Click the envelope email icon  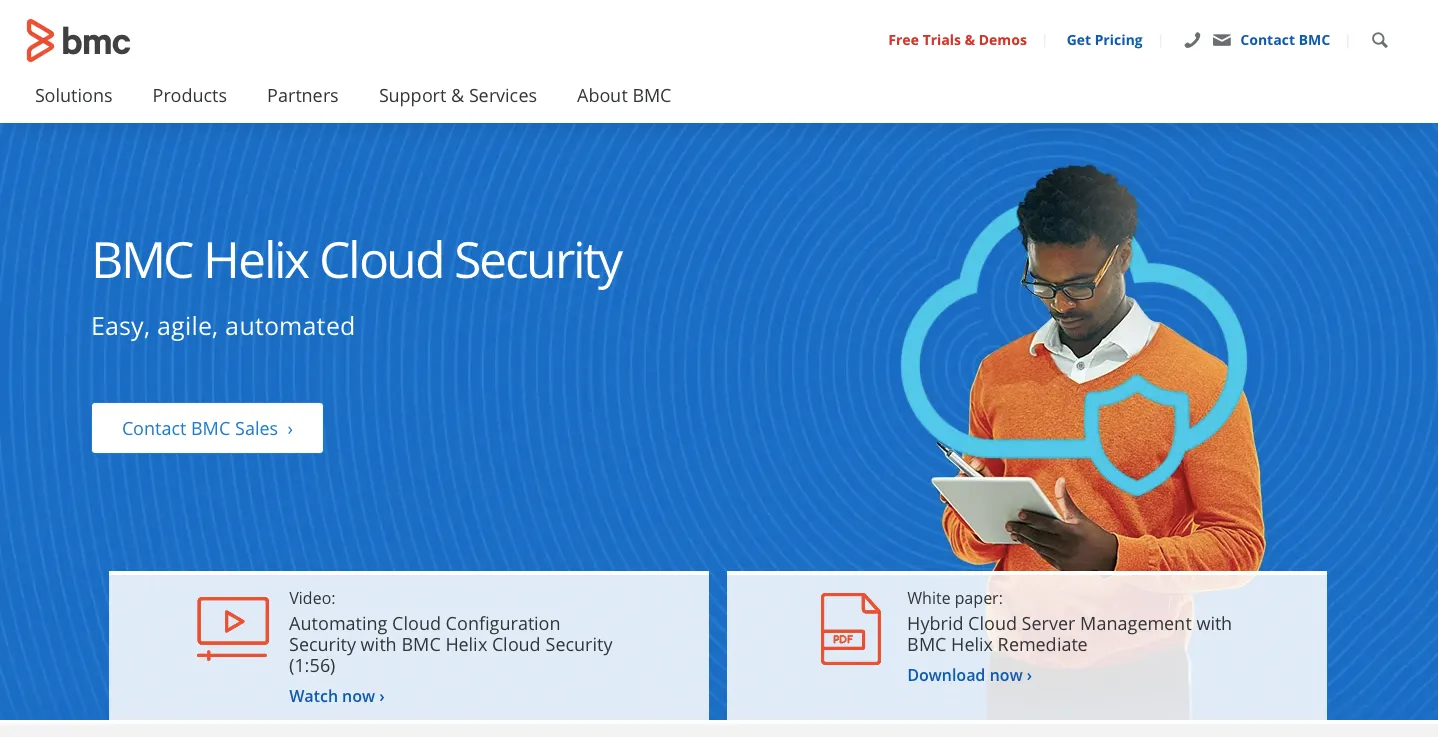(x=1221, y=40)
